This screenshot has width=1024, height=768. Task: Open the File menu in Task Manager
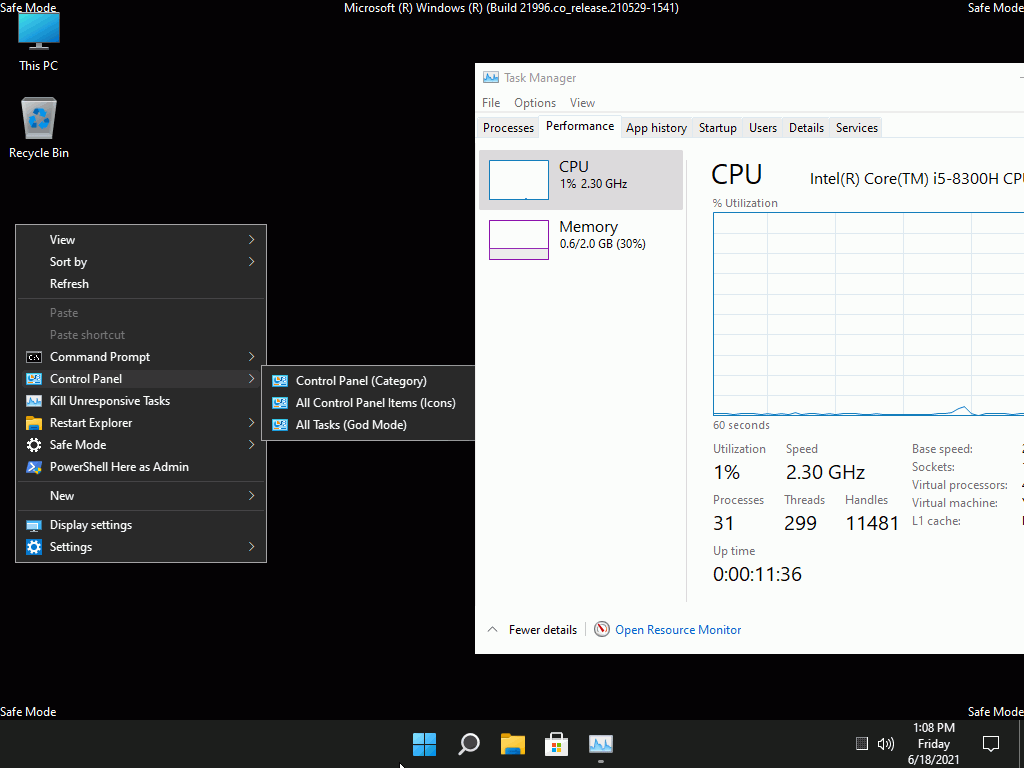pos(491,103)
